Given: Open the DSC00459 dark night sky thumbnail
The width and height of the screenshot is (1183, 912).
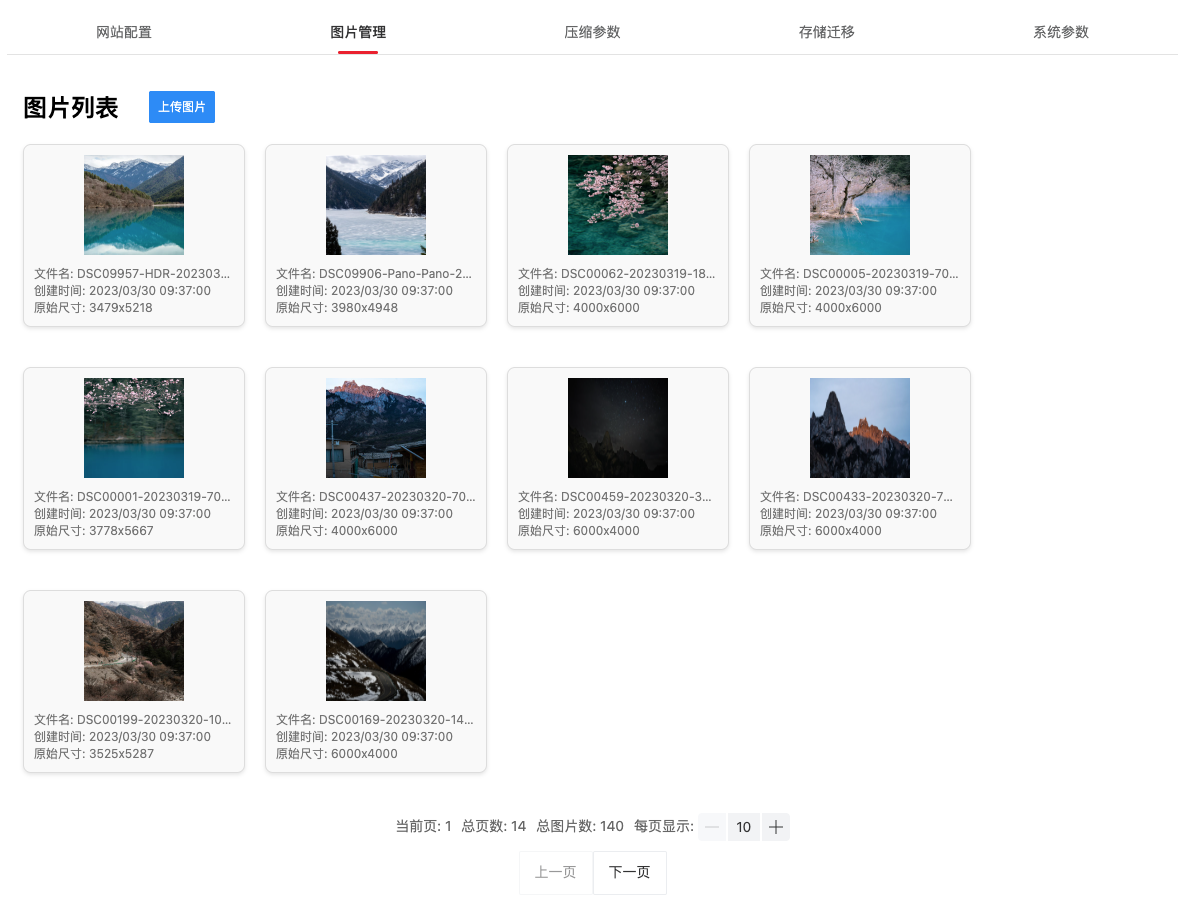Looking at the screenshot, I should tap(618, 428).
